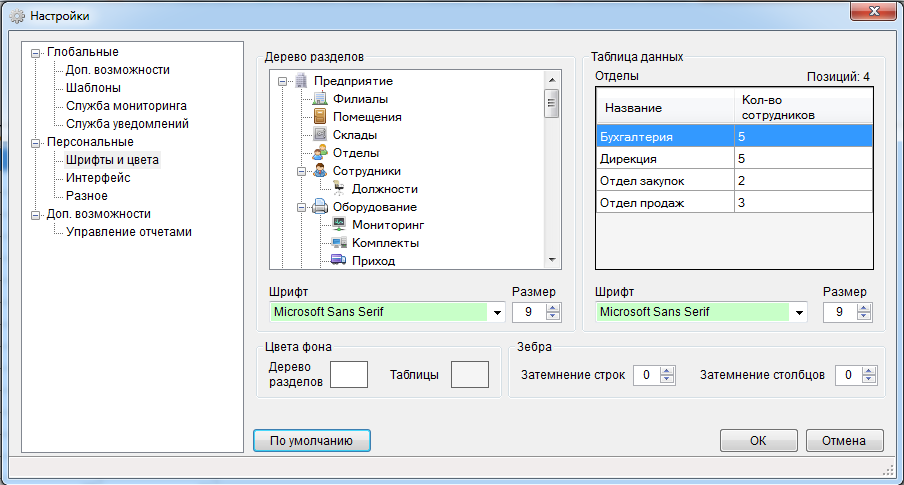Select the Отделы people icon

(320, 153)
